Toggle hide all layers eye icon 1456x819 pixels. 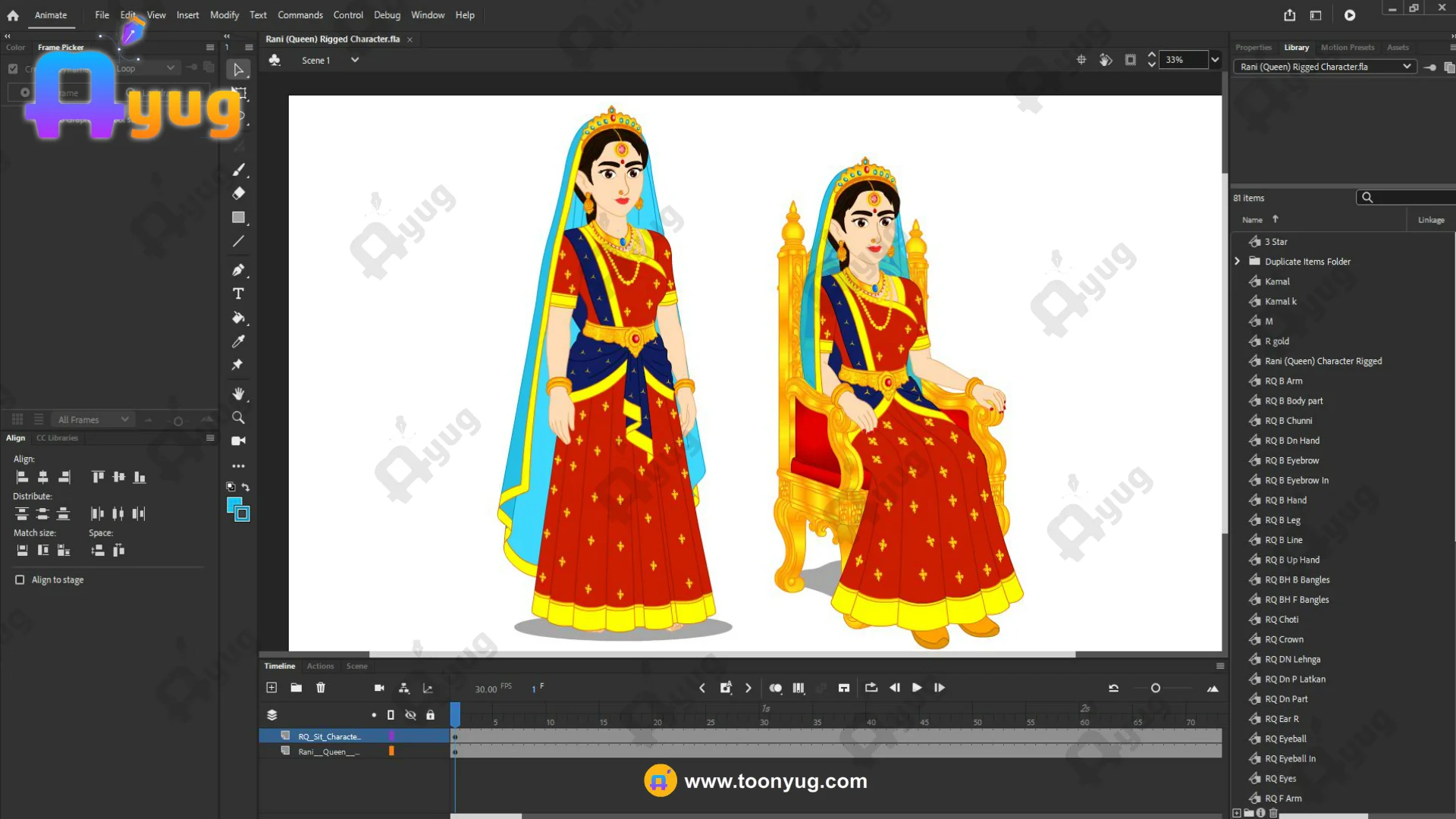[410, 715]
